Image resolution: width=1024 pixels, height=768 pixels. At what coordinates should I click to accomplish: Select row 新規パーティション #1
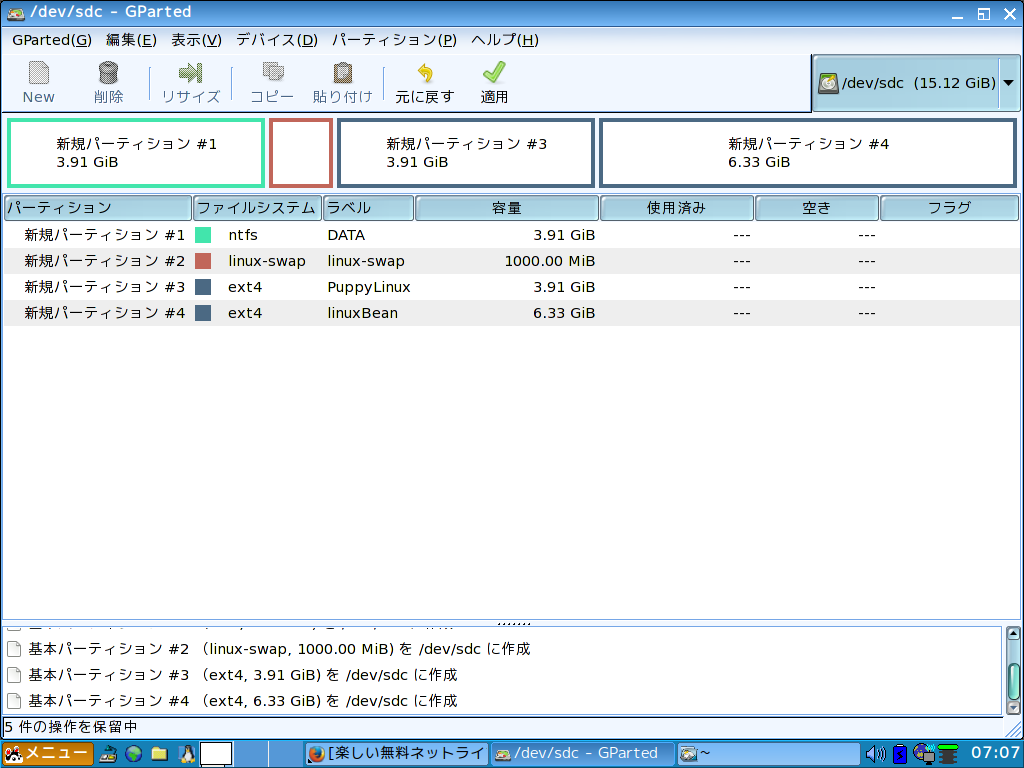pyautogui.click(x=511, y=235)
